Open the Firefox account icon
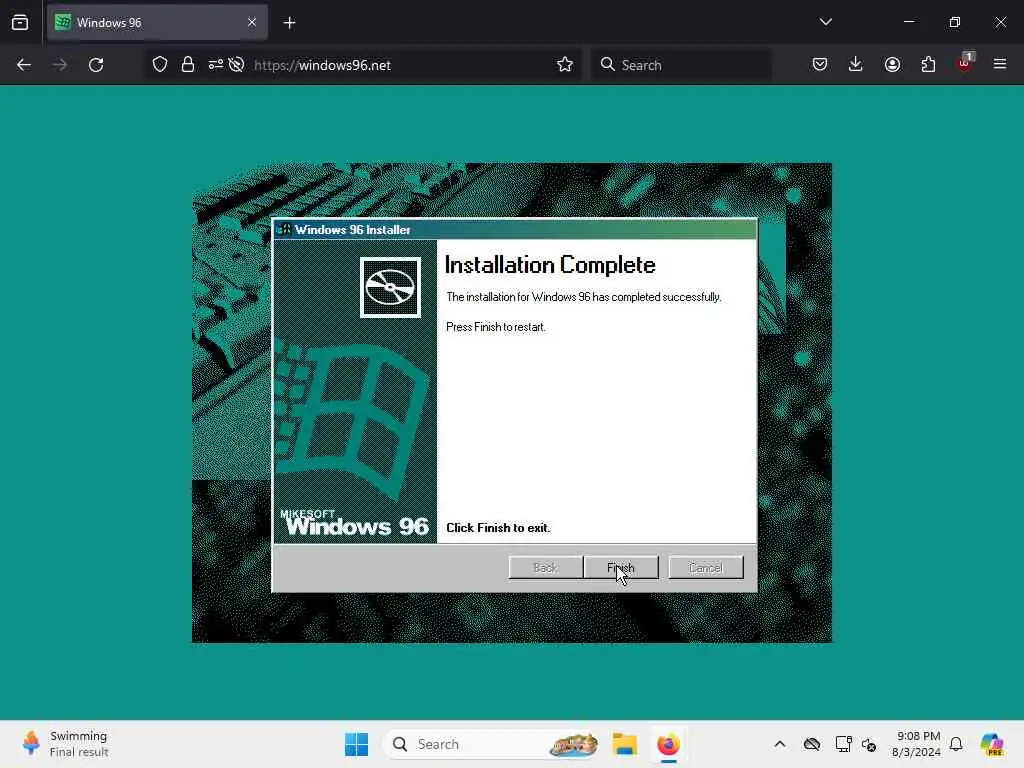 pos(892,65)
